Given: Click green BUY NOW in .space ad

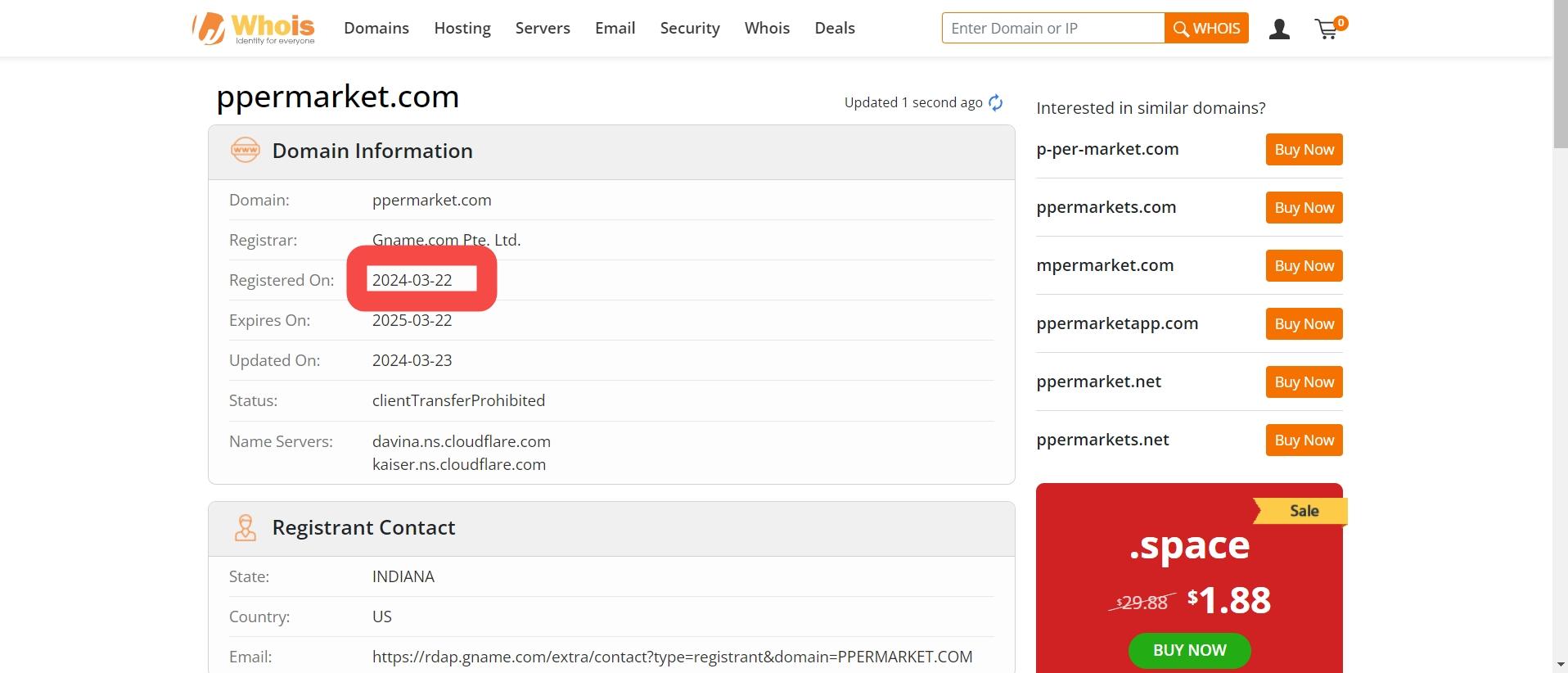Looking at the screenshot, I should (x=1189, y=650).
